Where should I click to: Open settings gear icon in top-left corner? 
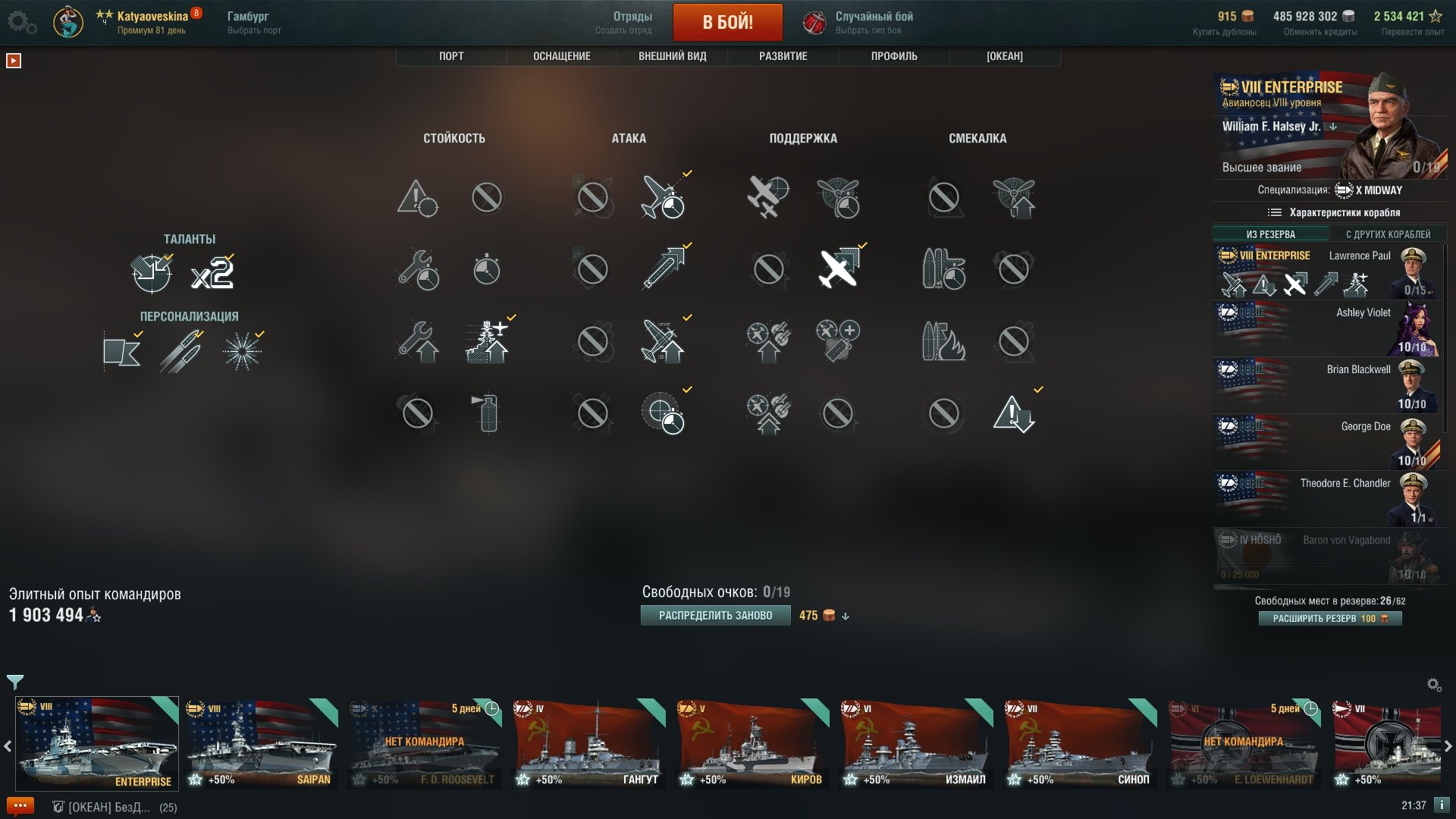click(21, 22)
